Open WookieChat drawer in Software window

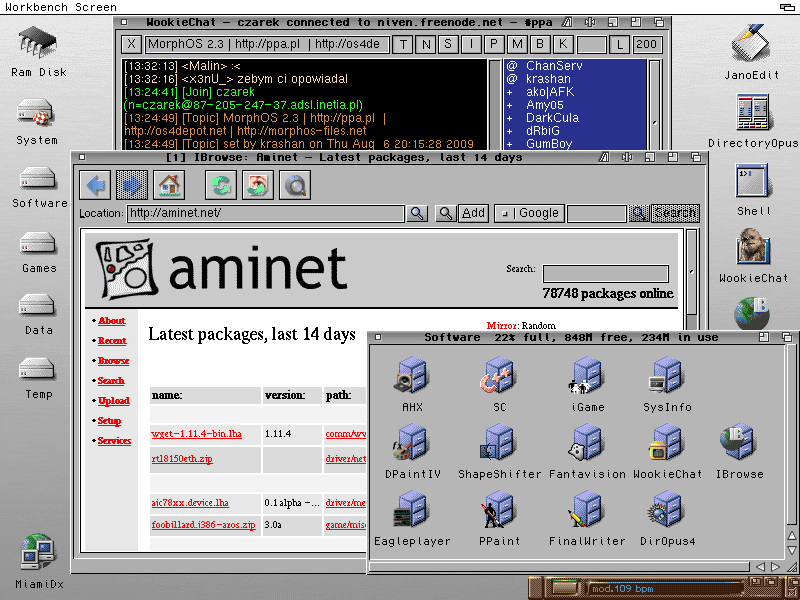click(x=667, y=442)
